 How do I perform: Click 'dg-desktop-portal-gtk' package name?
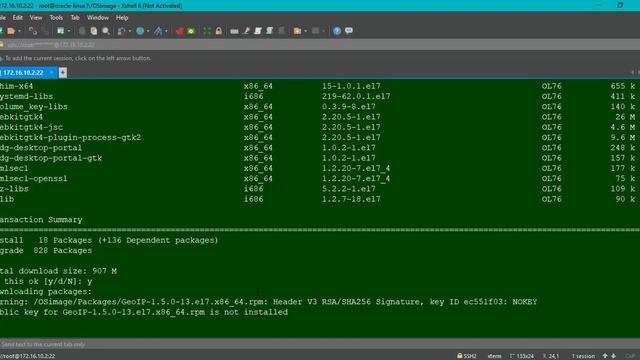[51, 158]
